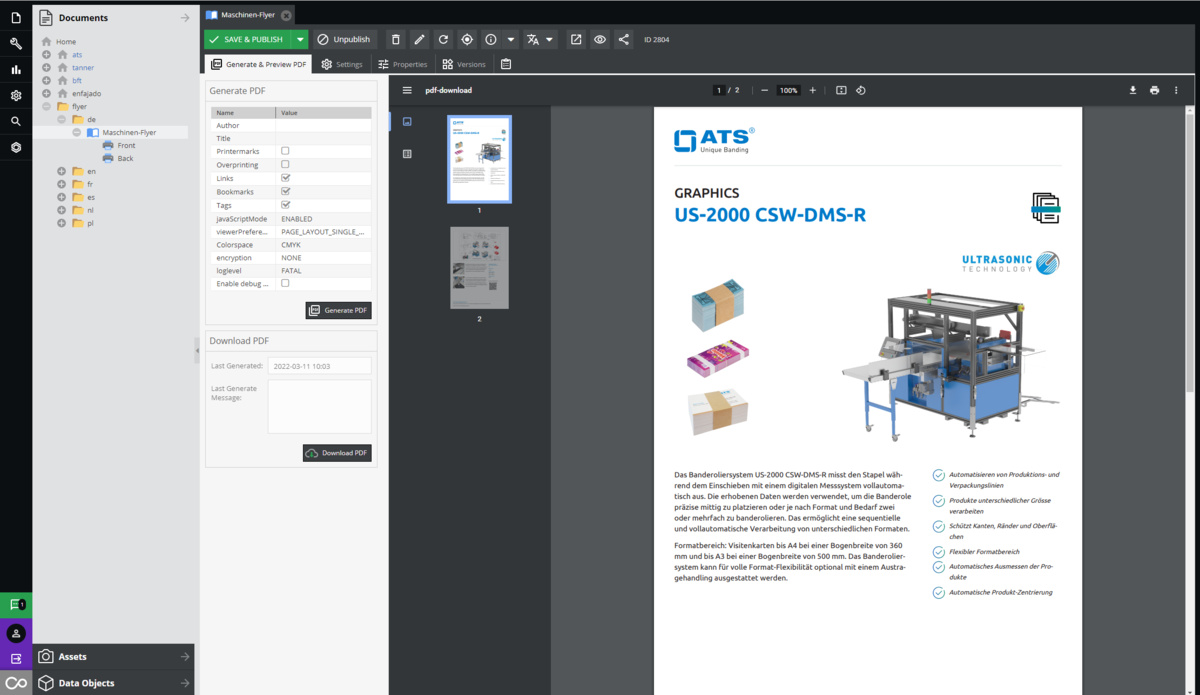This screenshot has height=695, width=1200.
Task: Select the page 2 PDF thumbnail
Action: pos(479,268)
